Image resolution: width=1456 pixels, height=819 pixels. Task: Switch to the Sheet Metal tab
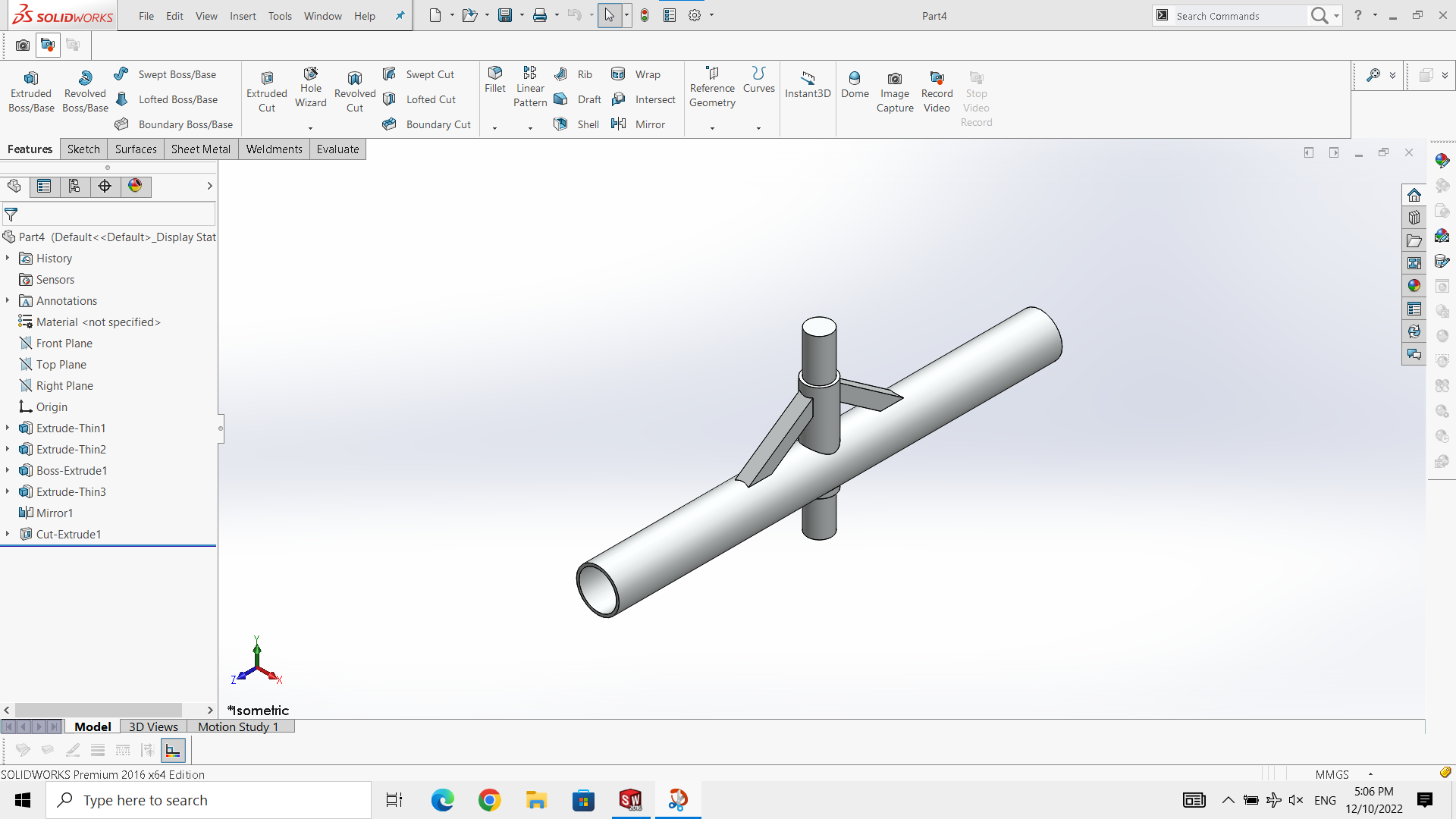click(201, 149)
